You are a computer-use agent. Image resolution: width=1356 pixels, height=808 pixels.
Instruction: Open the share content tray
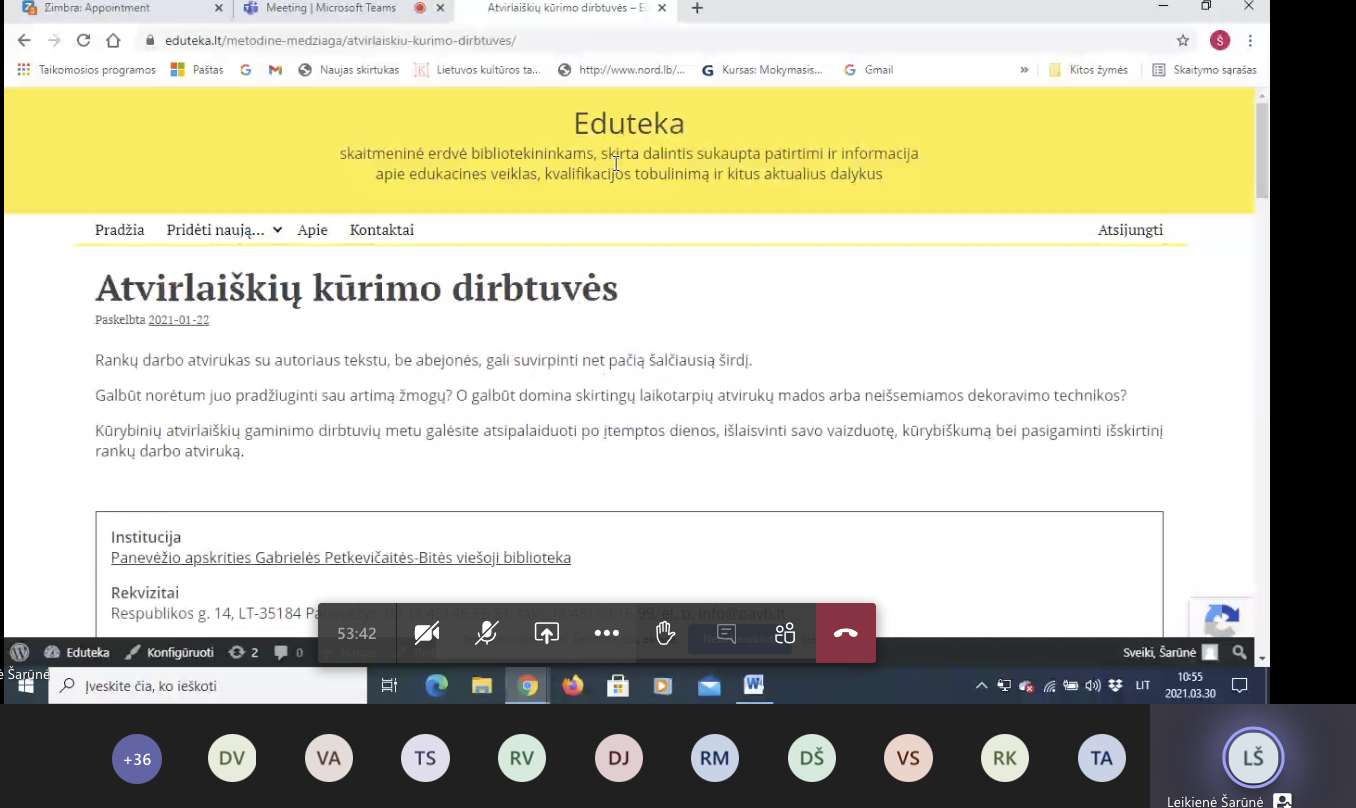[547, 633]
